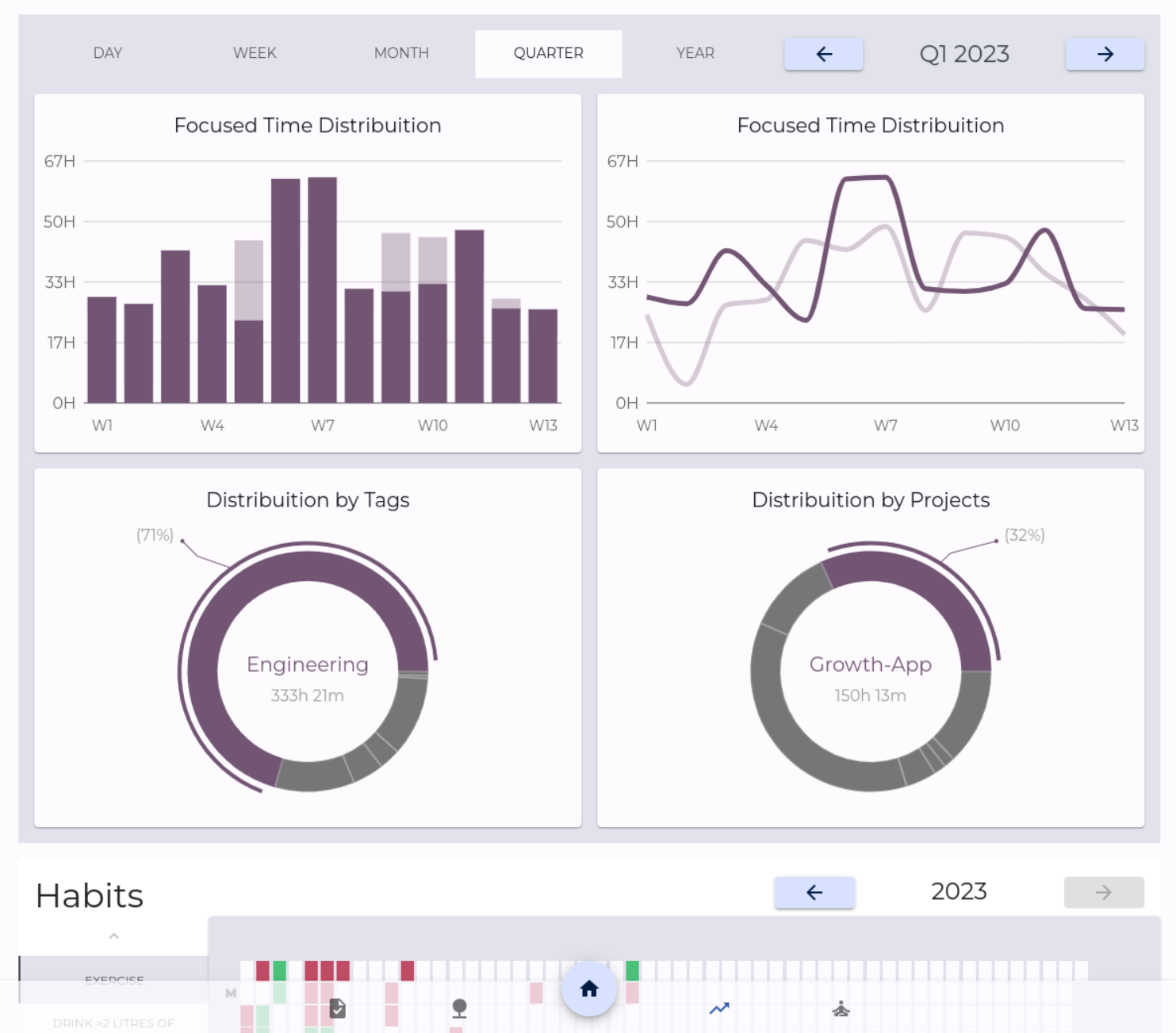Open the trending chart stats icon
The width and height of the screenshot is (1176, 1033).
[719, 1008]
